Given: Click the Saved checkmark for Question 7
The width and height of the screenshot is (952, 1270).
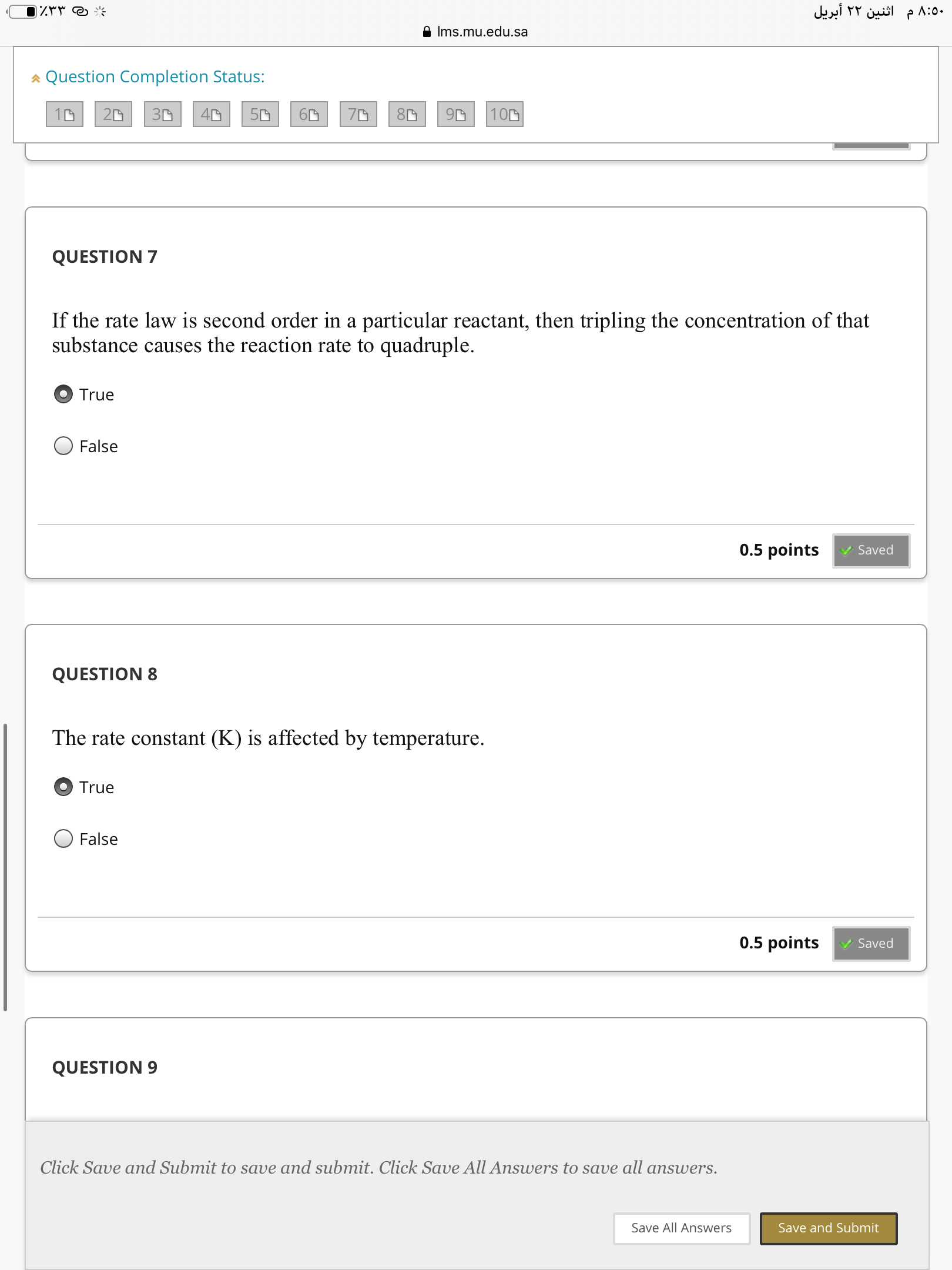Looking at the screenshot, I should pyautogui.click(x=871, y=550).
